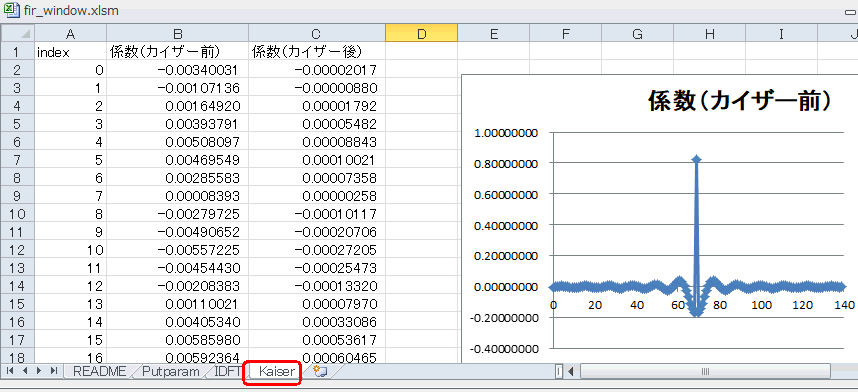Click horizontal scrollbar left arrow
This screenshot has width=858, height=392.
tap(570, 372)
